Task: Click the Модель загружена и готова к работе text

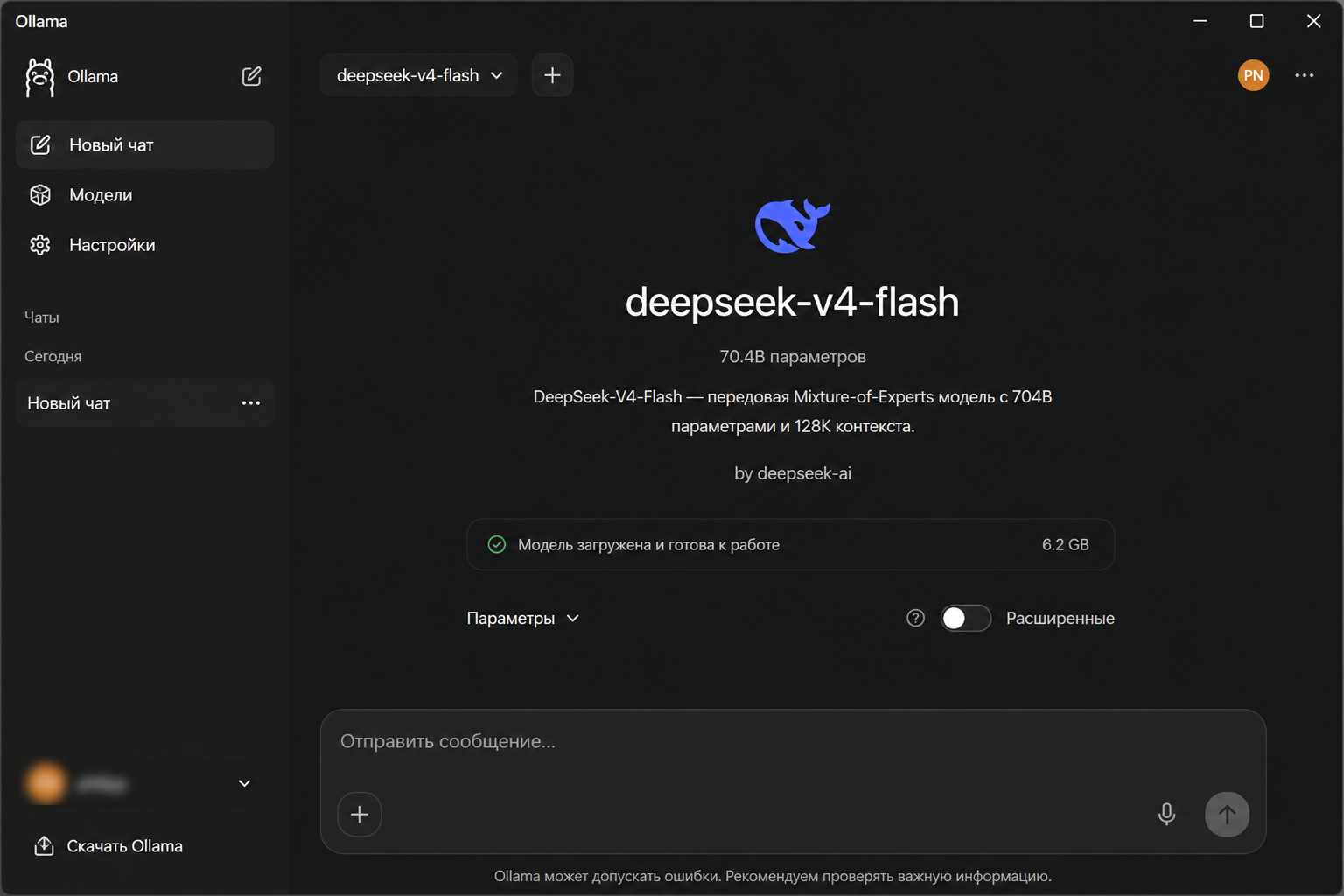Action: coord(648,544)
